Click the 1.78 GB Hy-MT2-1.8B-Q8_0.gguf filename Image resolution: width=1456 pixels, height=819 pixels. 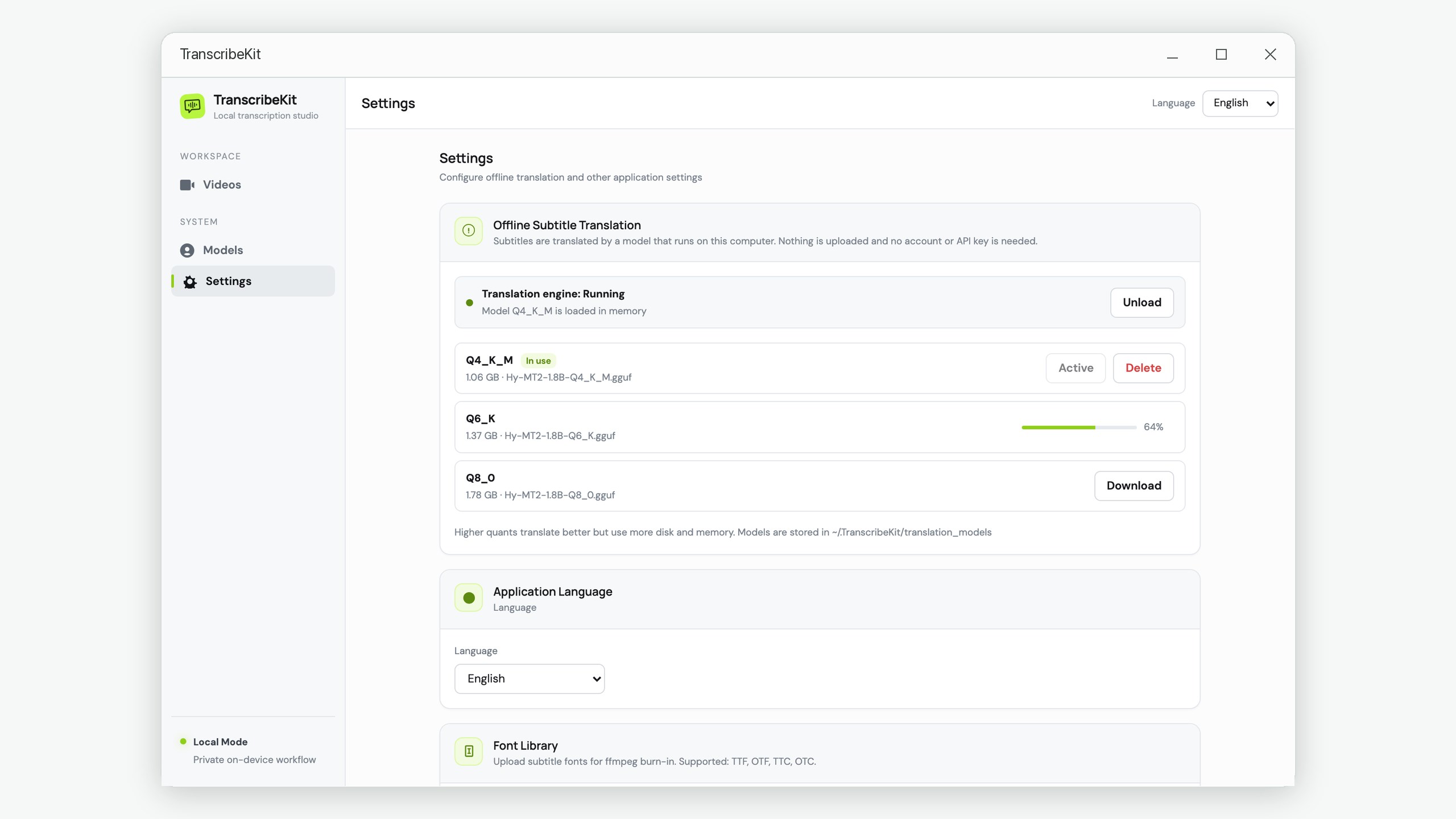(x=540, y=495)
